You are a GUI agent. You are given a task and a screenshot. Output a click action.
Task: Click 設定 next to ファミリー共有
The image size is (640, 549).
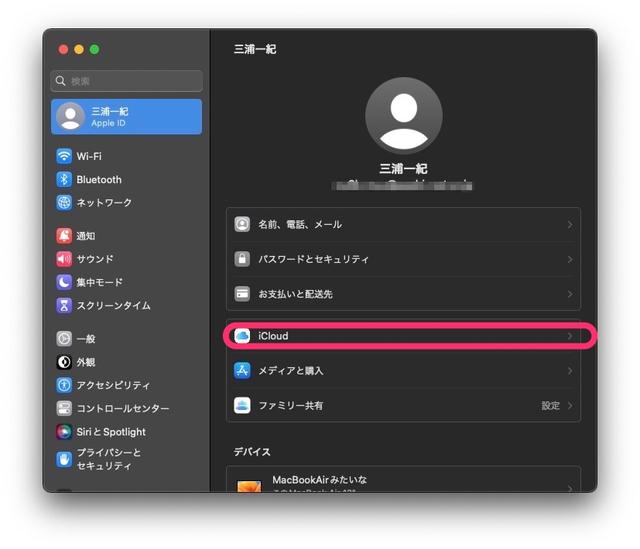(550, 406)
